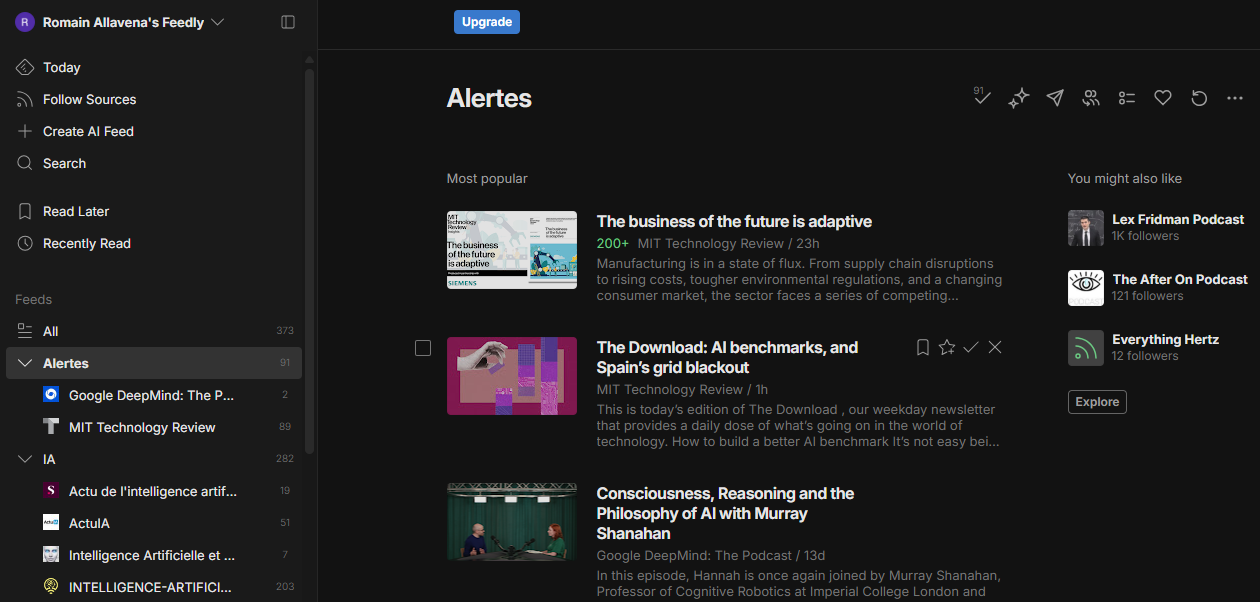Mark The Download article as read with checkmark
1260x602 pixels.
click(x=970, y=347)
